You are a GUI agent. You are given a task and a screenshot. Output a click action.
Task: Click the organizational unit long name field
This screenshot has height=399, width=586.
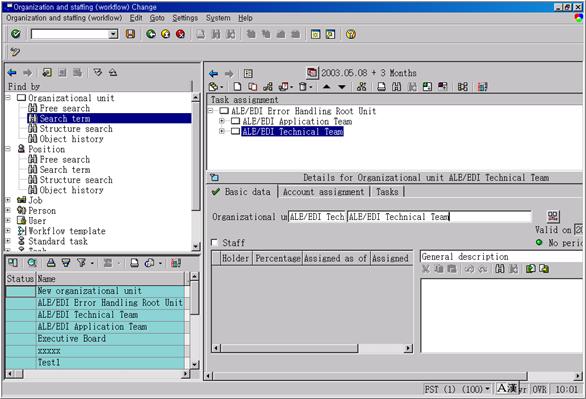(x=439, y=217)
